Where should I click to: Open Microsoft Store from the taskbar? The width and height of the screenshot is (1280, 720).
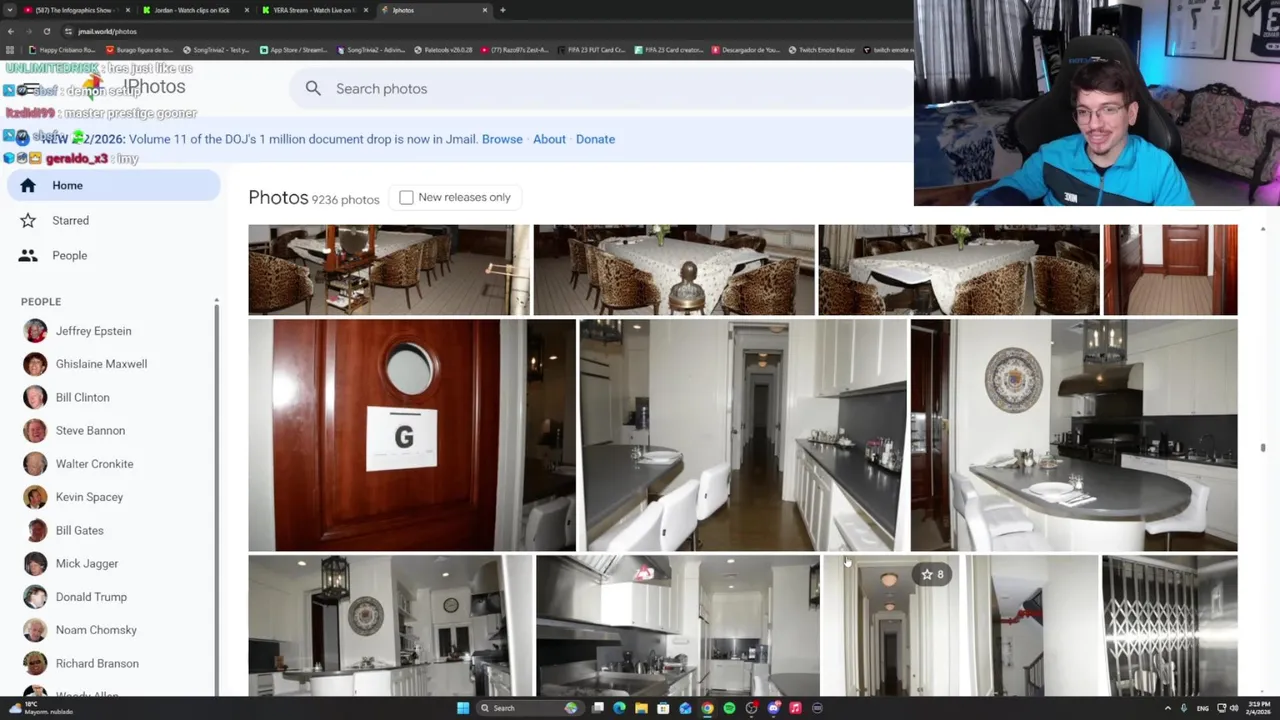663,708
